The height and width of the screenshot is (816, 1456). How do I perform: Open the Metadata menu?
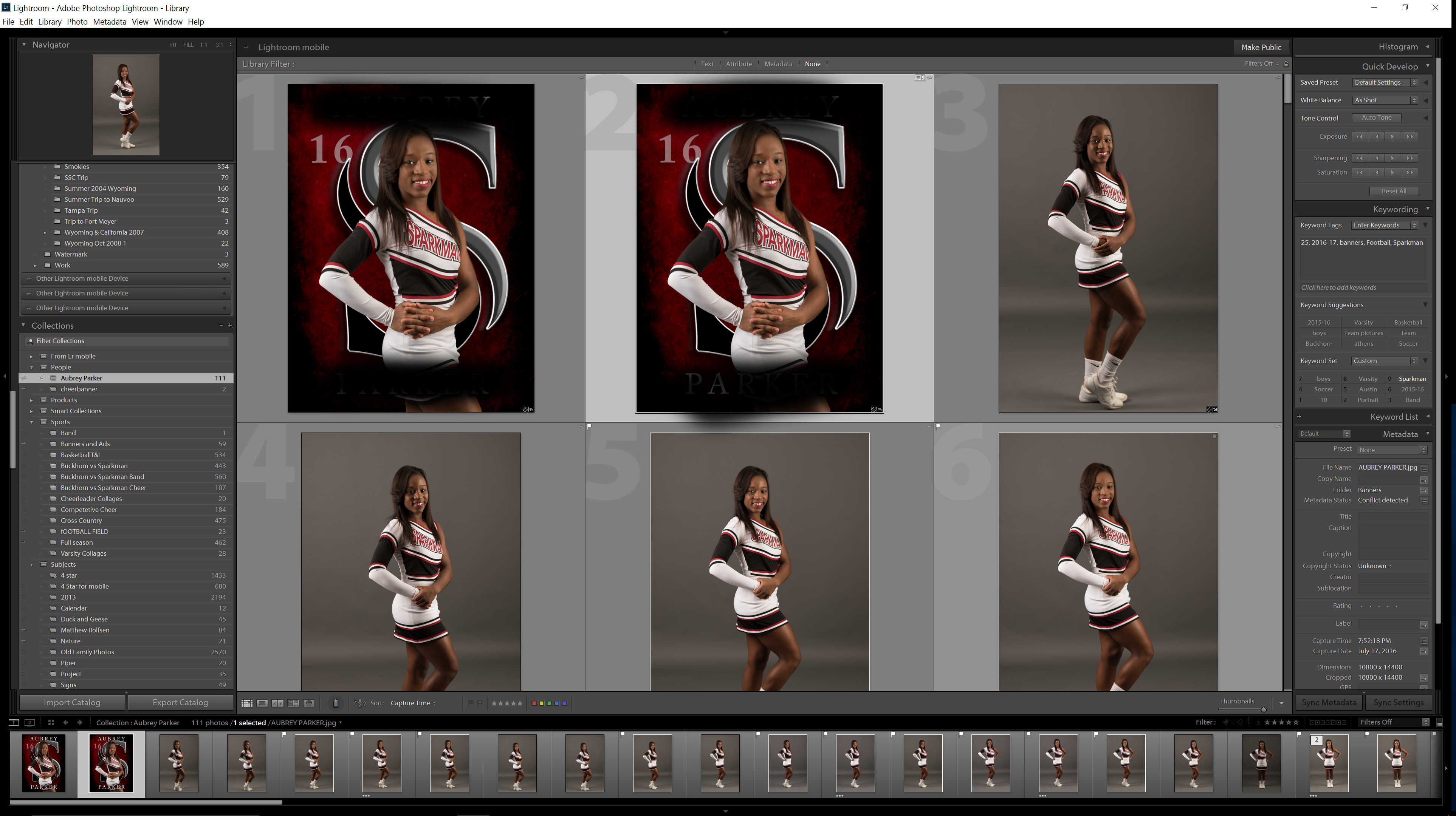point(109,22)
